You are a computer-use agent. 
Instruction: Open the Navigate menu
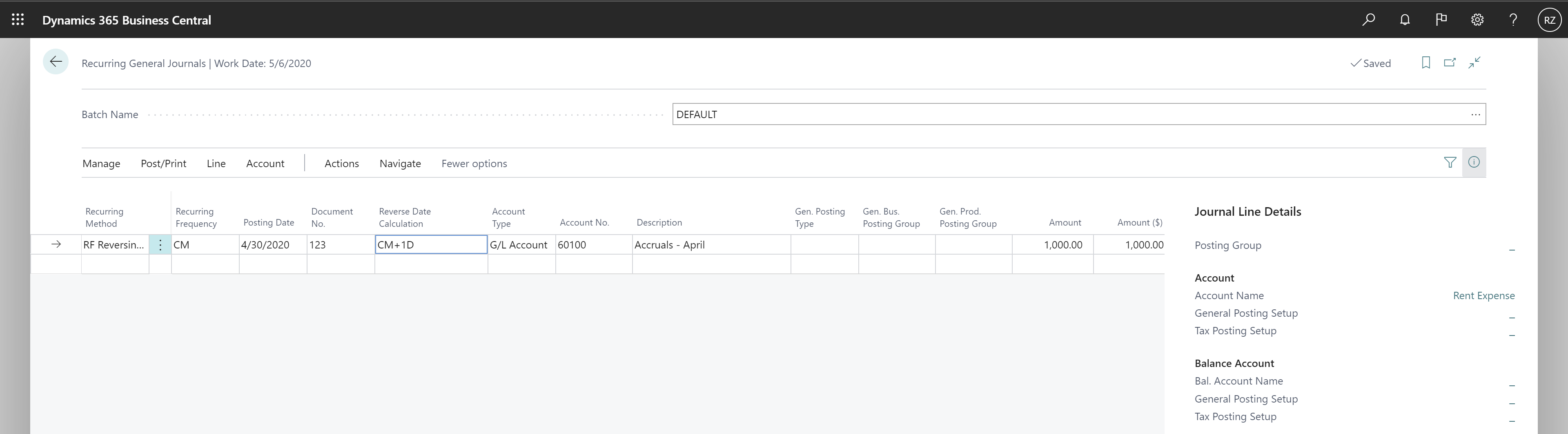point(400,163)
